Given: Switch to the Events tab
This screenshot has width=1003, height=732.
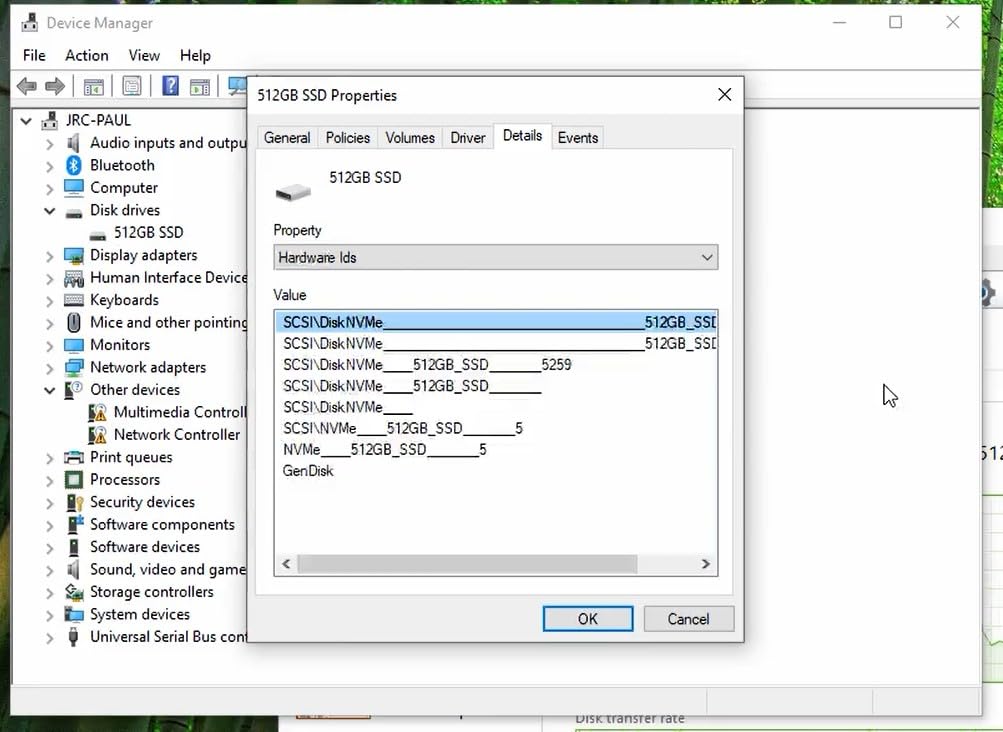Looking at the screenshot, I should pyautogui.click(x=578, y=138).
